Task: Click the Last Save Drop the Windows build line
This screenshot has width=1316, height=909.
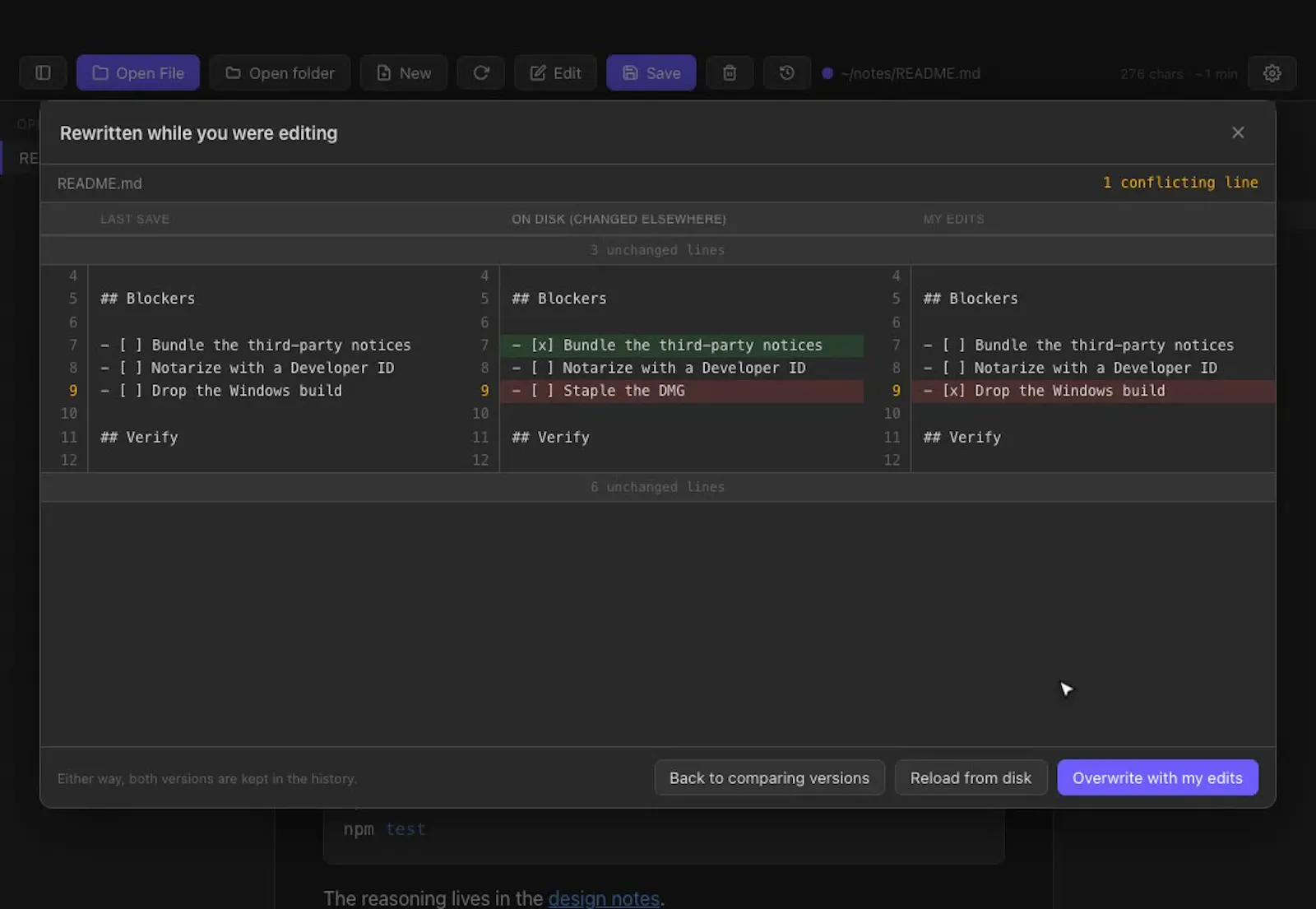Action: click(221, 391)
